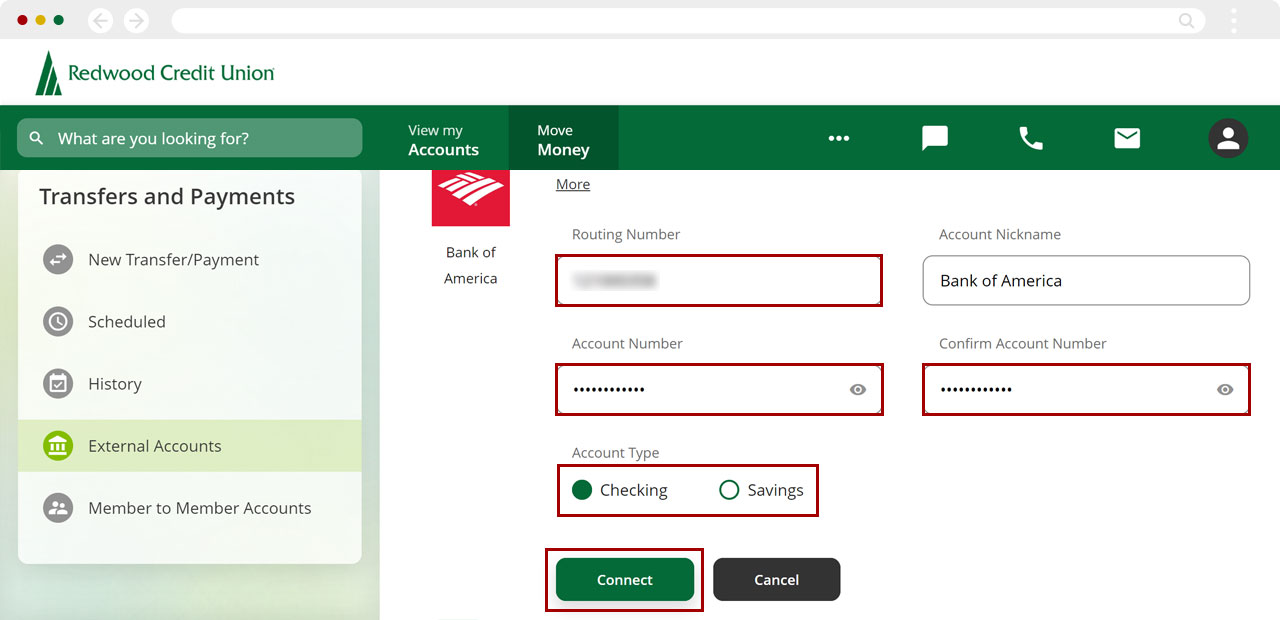Image resolution: width=1280 pixels, height=620 pixels.
Task: Open the Move Money menu
Action: point(563,140)
